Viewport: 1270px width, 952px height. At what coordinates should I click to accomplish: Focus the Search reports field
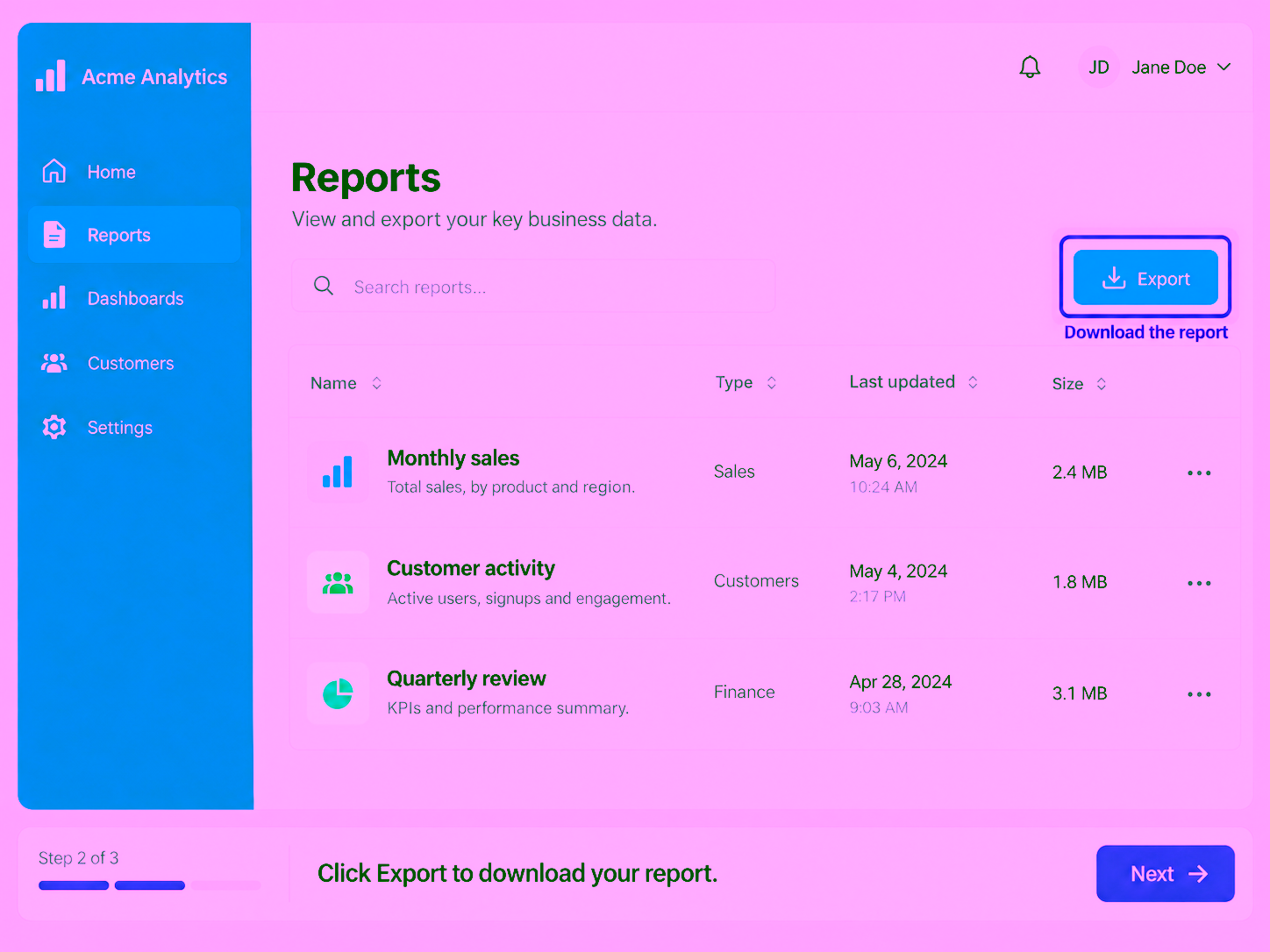(533, 287)
